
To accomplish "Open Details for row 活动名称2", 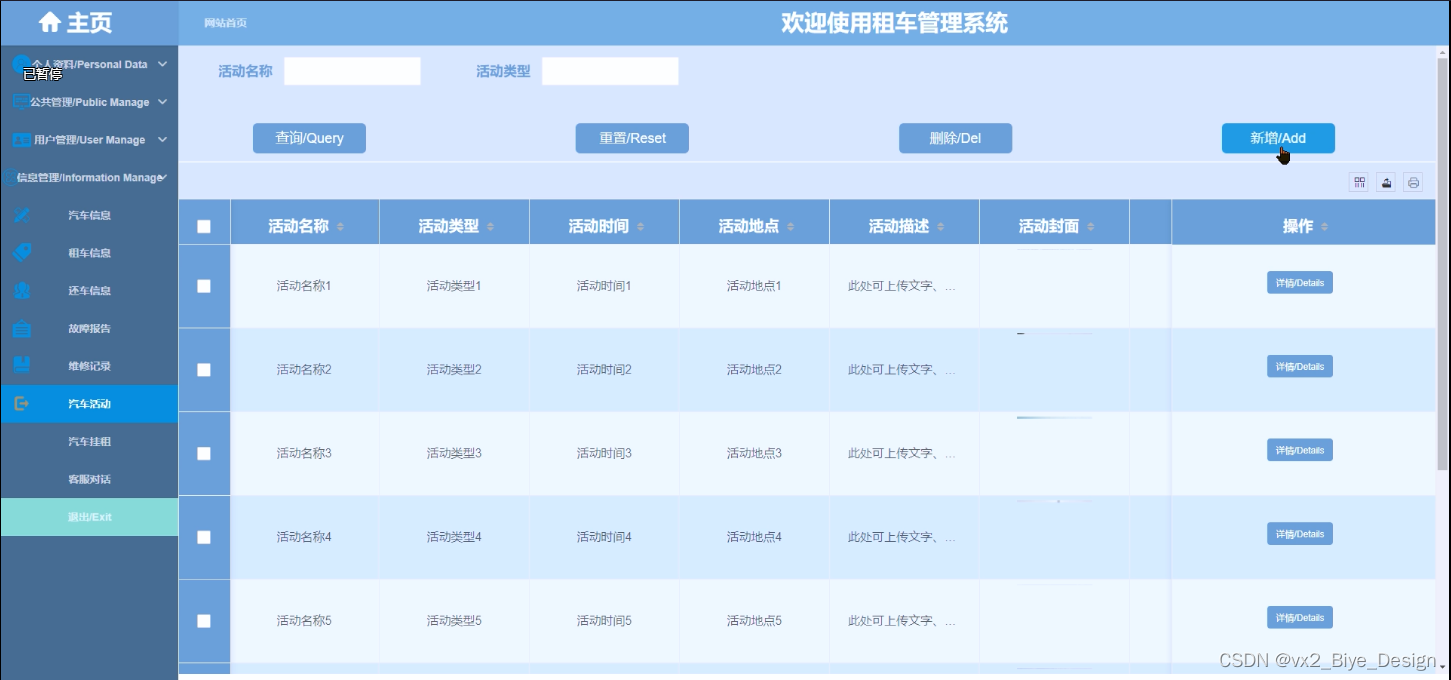I will 1300,367.
